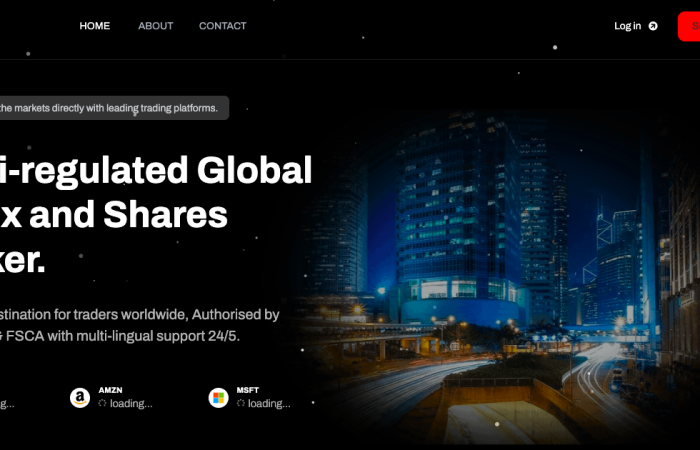
Task: Click the arrow icon beside Log in
Action: click(653, 26)
